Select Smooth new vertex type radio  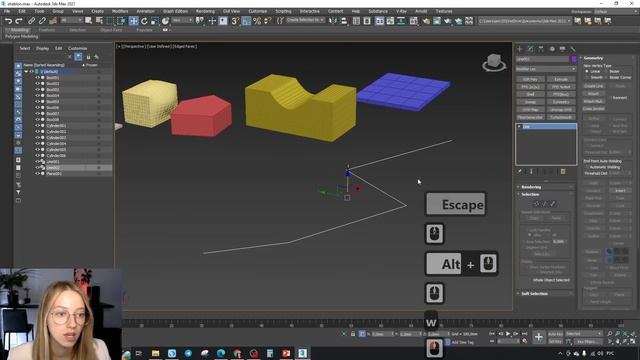coord(587,77)
